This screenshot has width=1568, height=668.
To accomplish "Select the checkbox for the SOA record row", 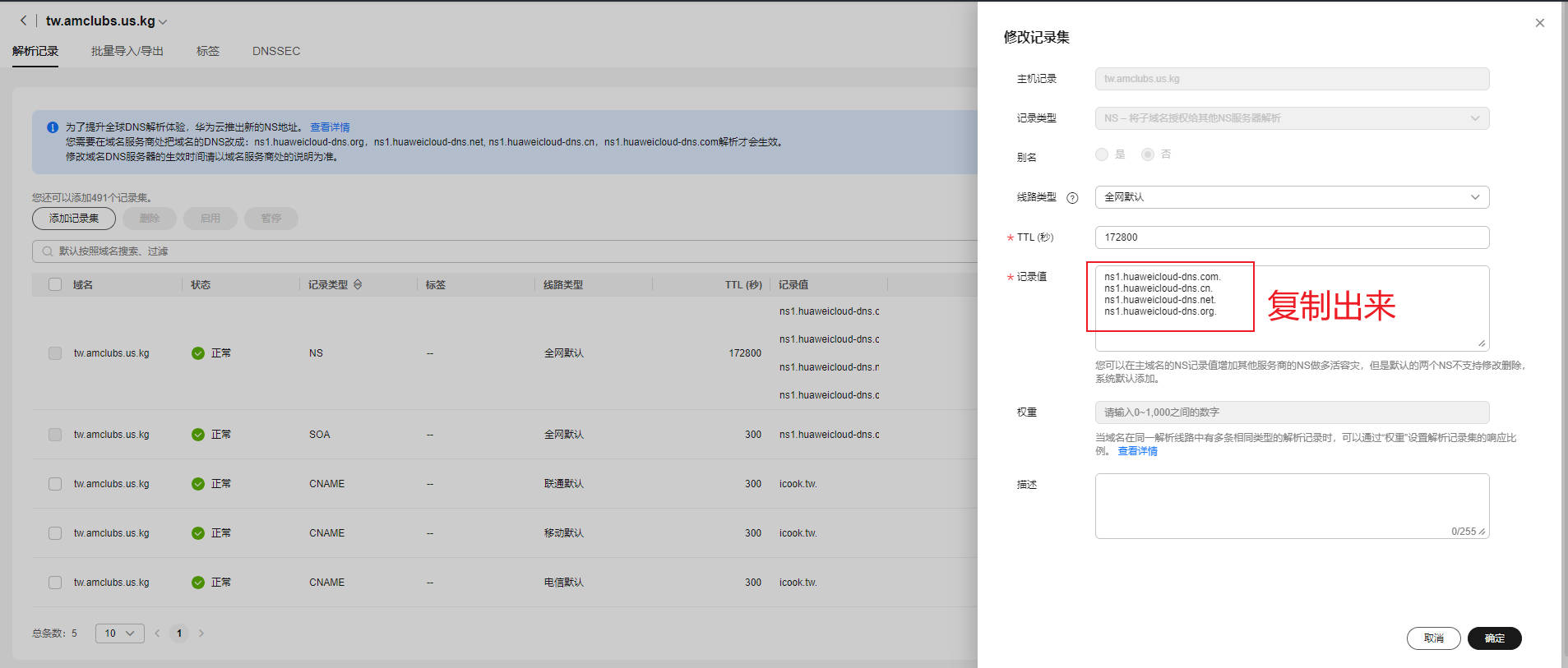I will pos(55,435).
